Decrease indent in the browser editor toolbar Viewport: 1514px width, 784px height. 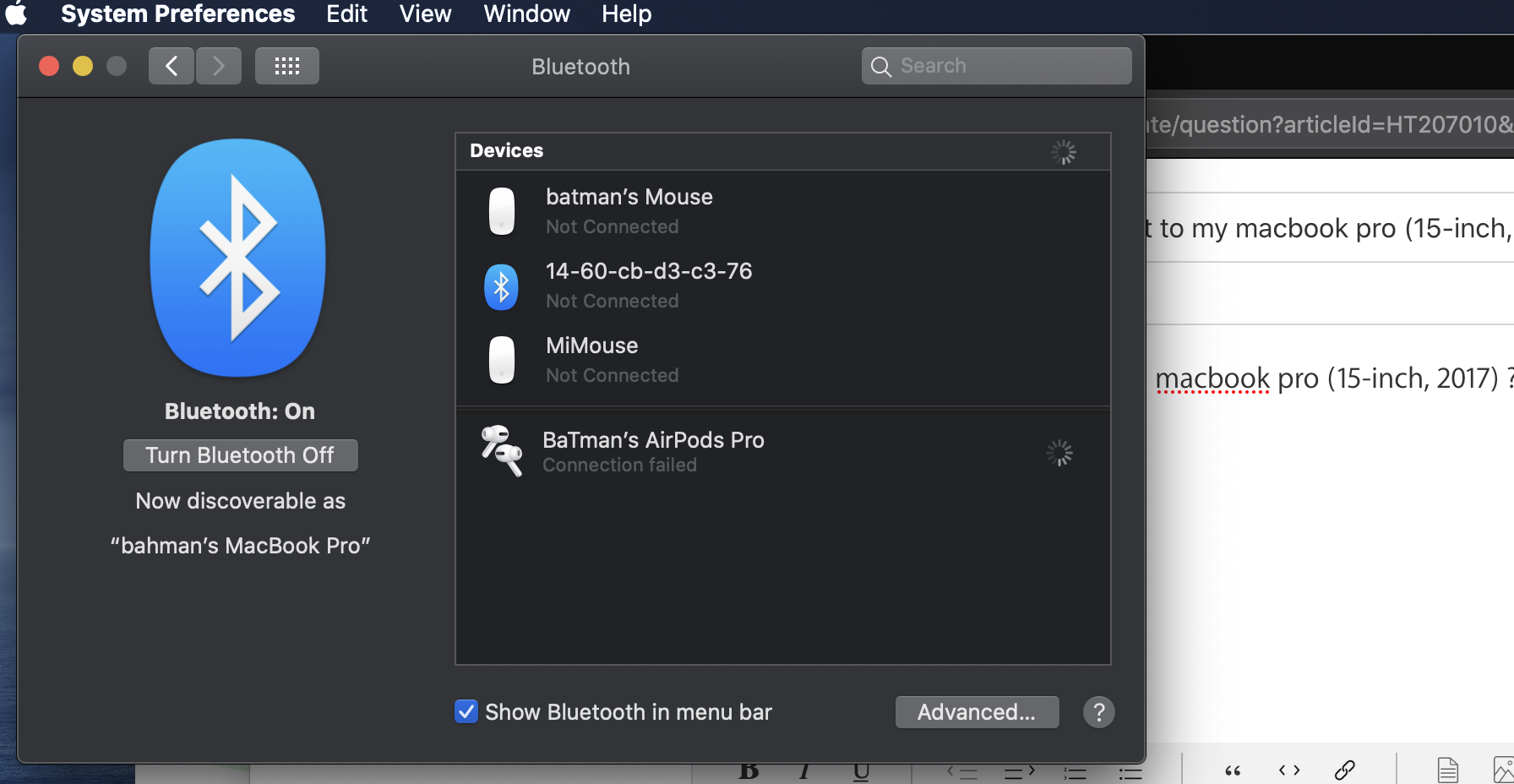pyautogui.click(x=962, y=772)
